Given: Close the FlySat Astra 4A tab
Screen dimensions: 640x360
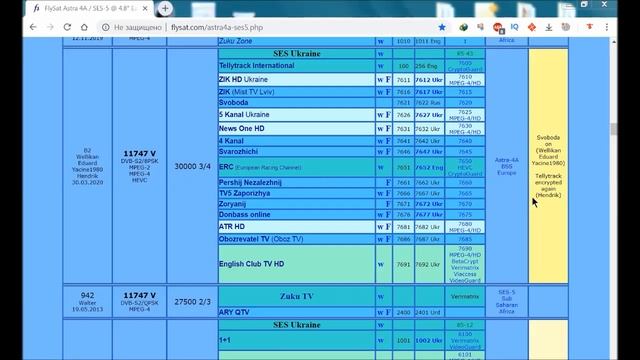Looking at the screenshot, I should coord(145,8).
